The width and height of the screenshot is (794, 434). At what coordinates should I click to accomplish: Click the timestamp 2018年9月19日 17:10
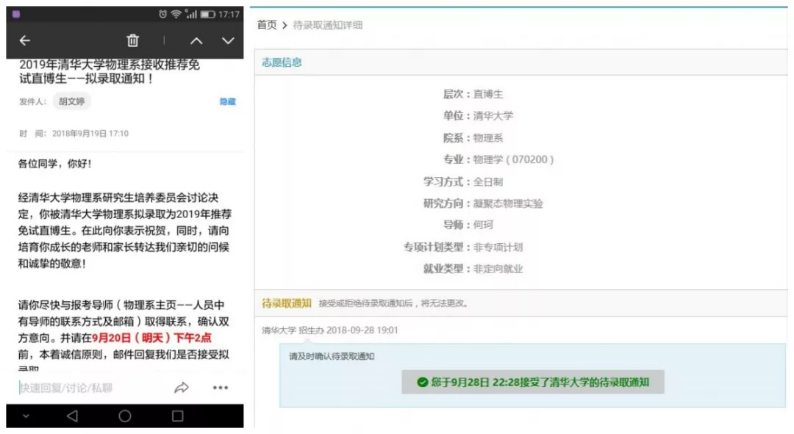coord(90,134)
